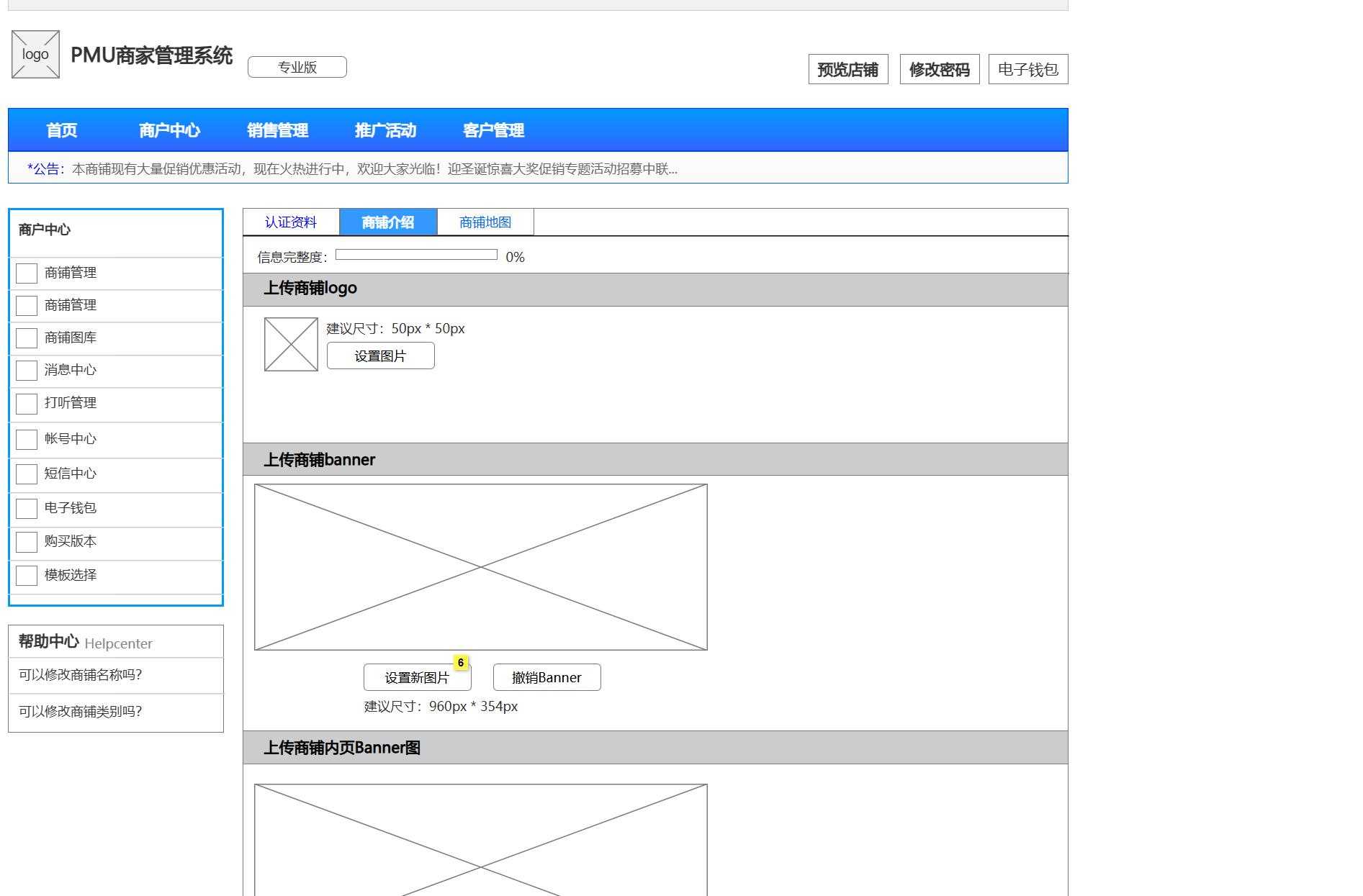Click the shop banner placeholder image
1363x896 pixels.
coord(482,566)
